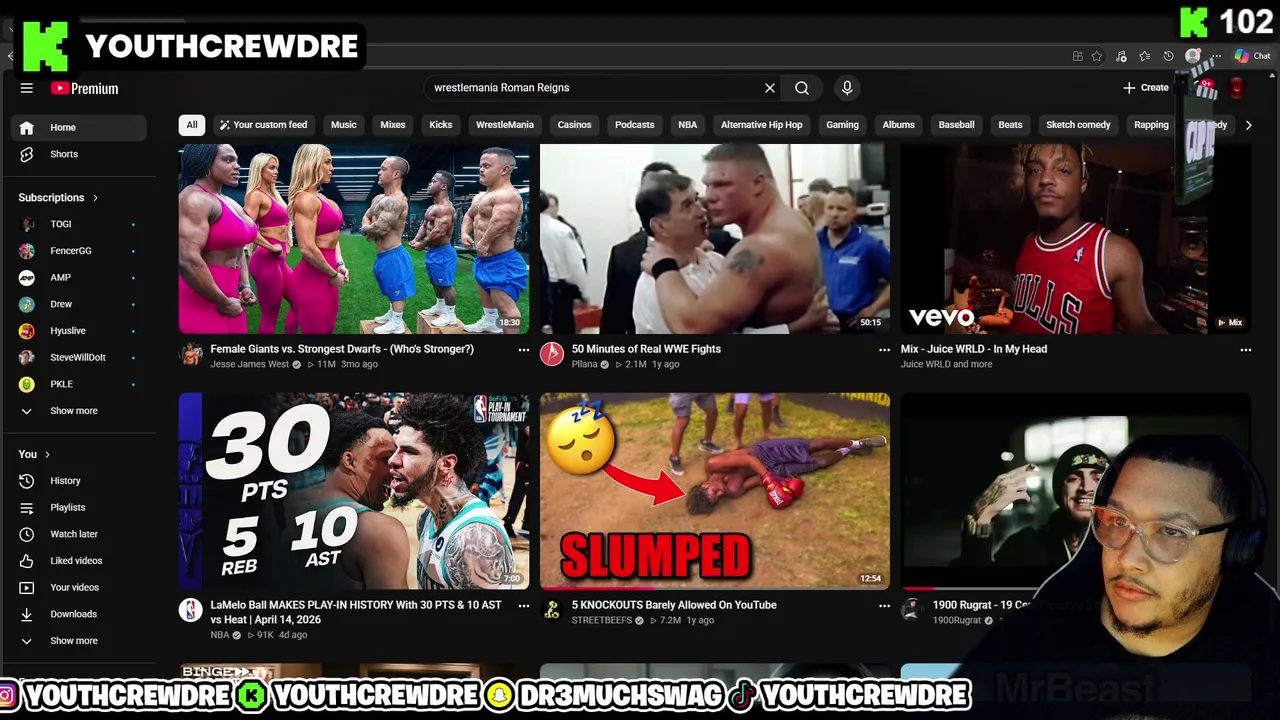Click the YouTube Premium logo
Viewport: 1280px width, 720px height.
click(x=85, y=88)
